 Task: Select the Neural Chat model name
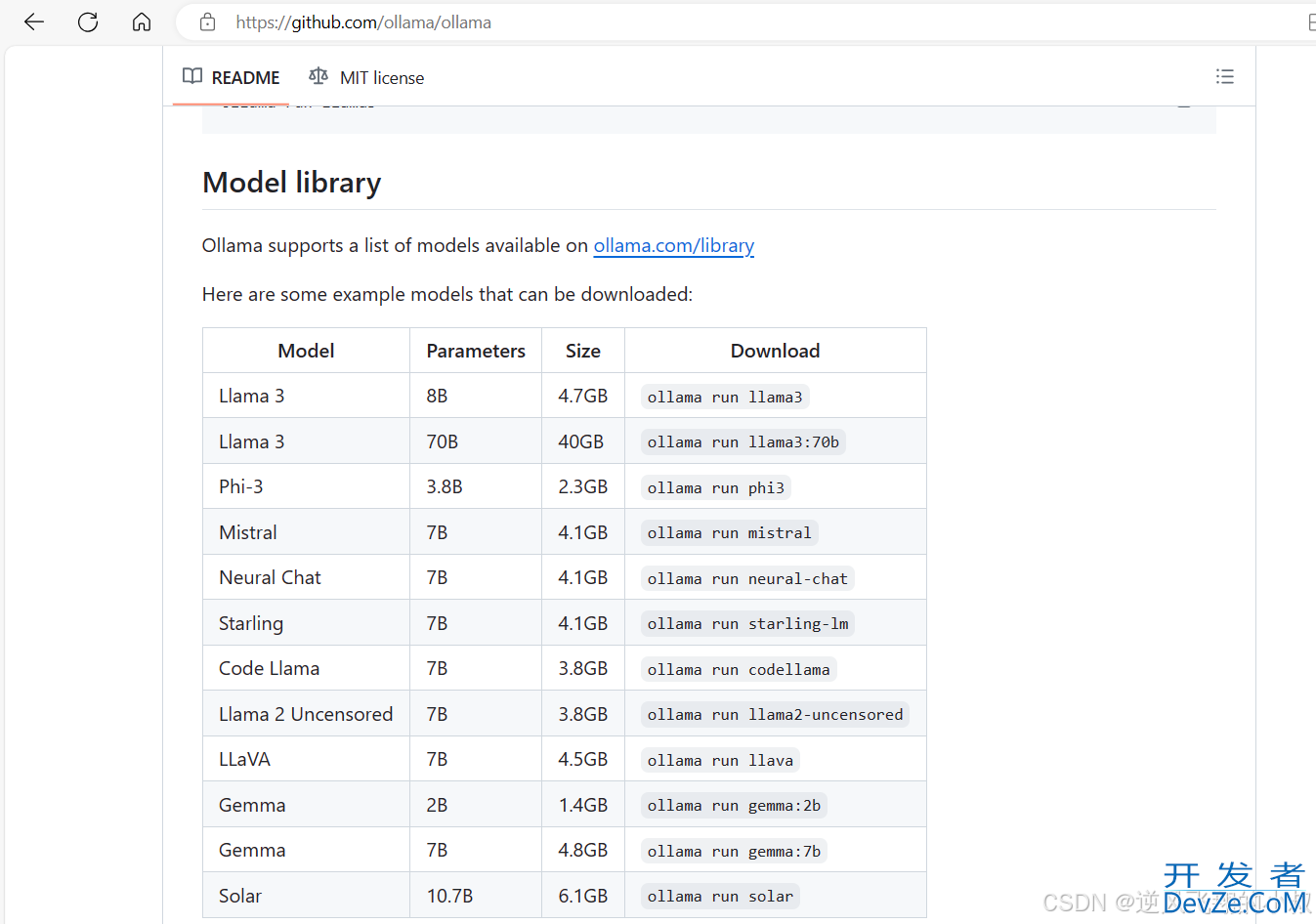coord(270,577)
